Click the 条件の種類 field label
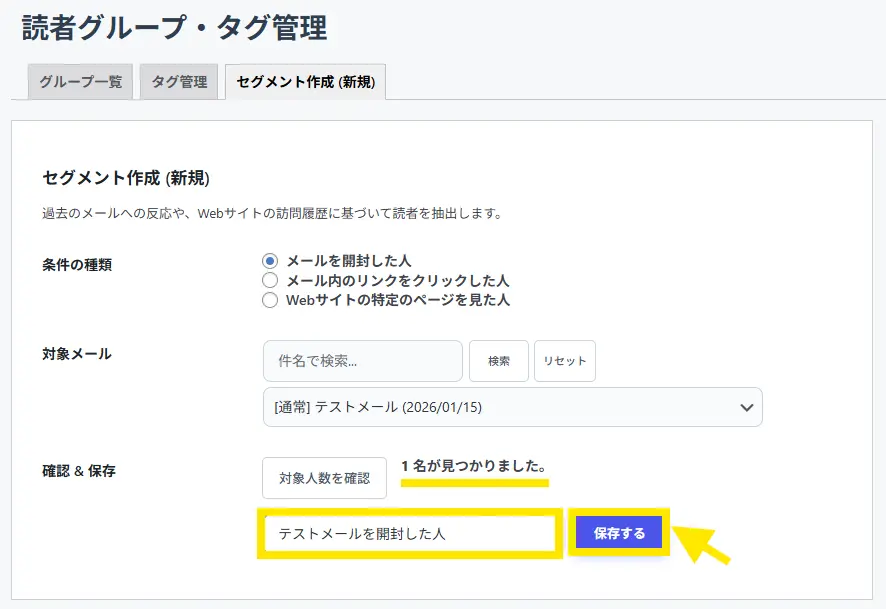886x609 pixels. pyautogui.click(x=77, y=265)
